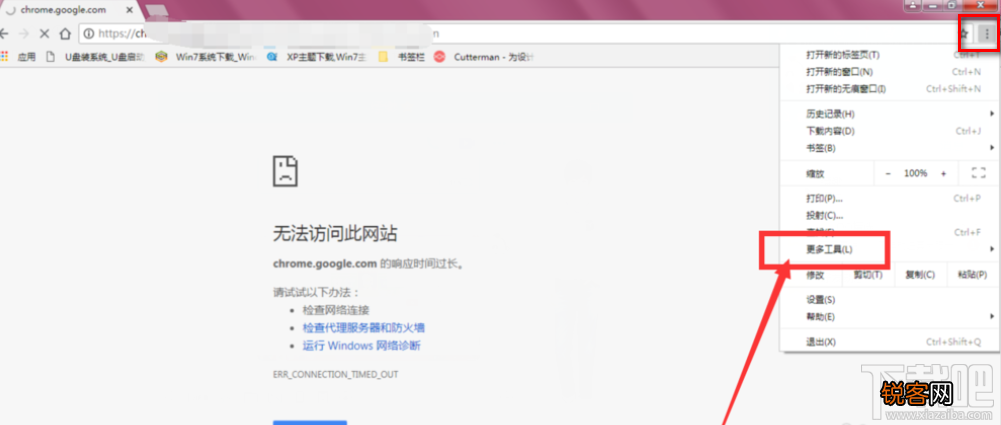Screen dimensions: 1001x425
Task: Open the Cutterman bookmark
Action: pos(484,57)
